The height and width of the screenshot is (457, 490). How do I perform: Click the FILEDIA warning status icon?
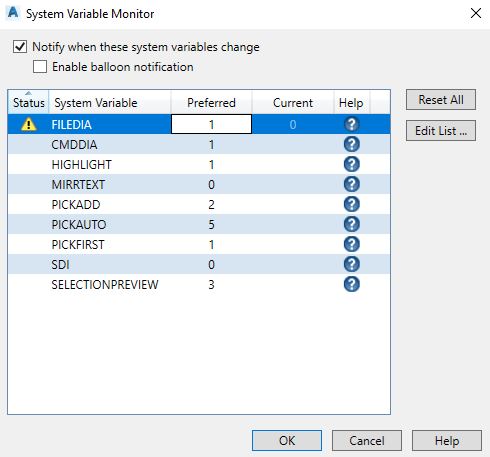pos(29,124)
